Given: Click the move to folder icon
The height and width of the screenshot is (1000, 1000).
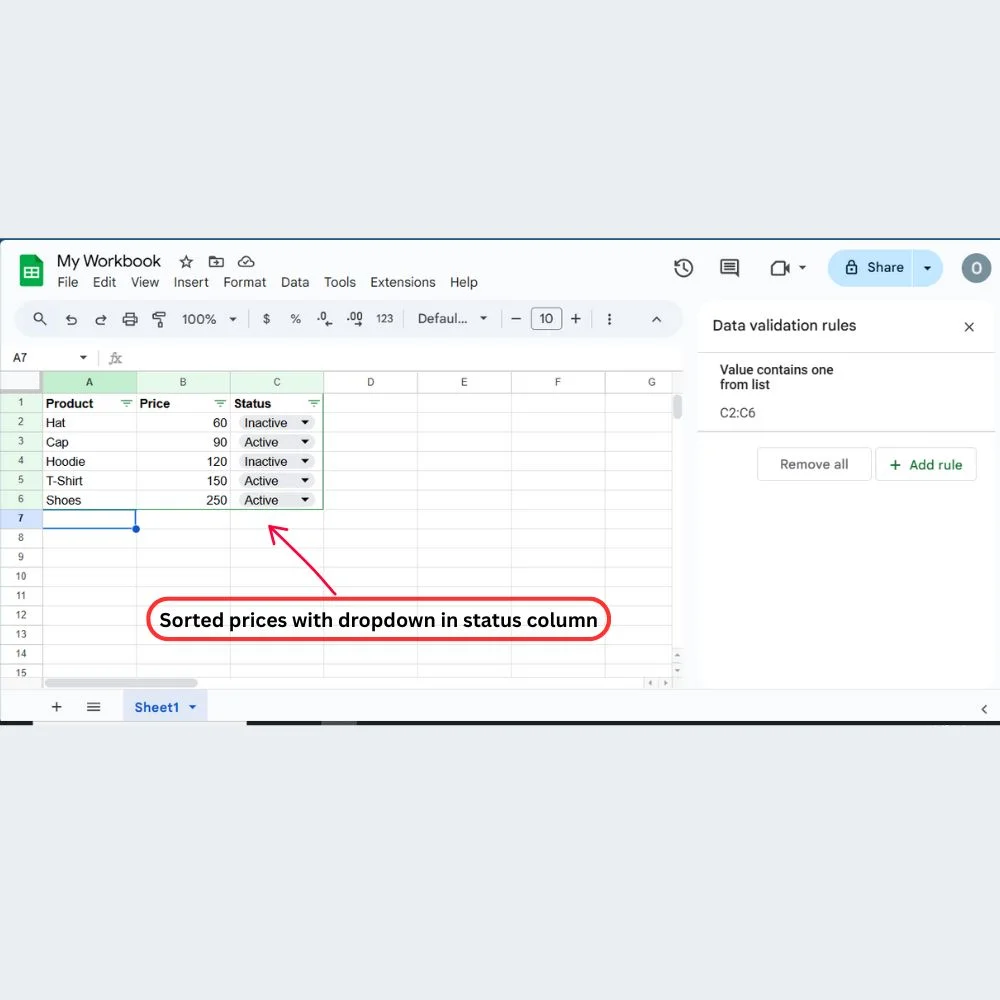Looking at the screenshot, I should [x=216, y=261].
